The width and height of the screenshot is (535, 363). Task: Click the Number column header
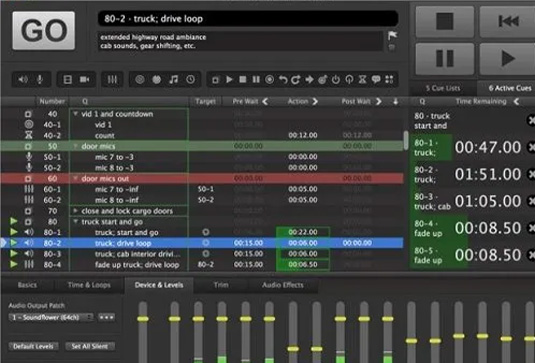coord(52,101)
